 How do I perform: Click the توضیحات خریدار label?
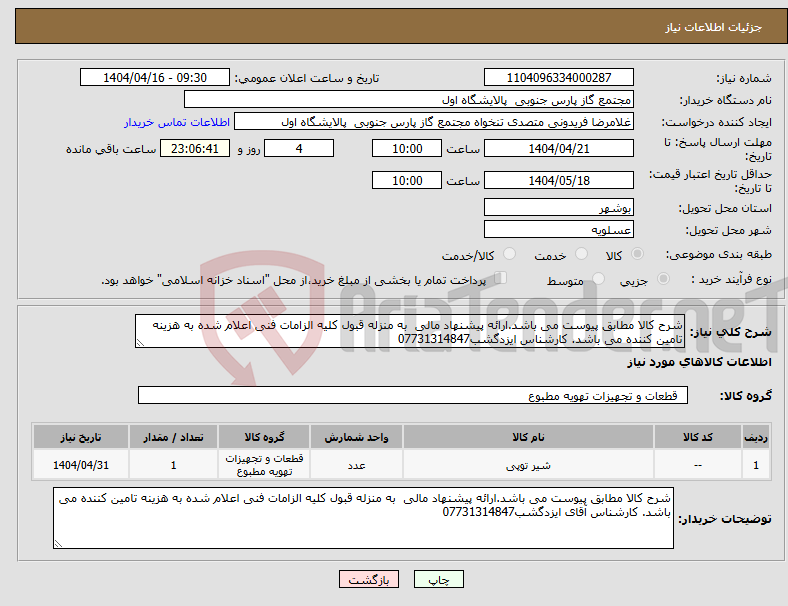click(725, 519)
